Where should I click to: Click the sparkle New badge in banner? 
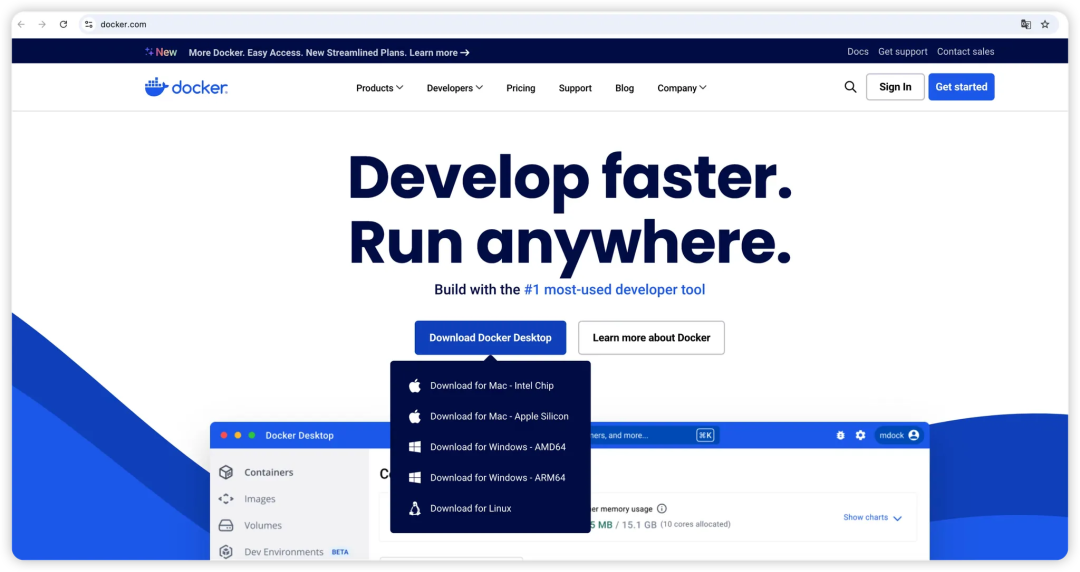[x=160, y=52]
